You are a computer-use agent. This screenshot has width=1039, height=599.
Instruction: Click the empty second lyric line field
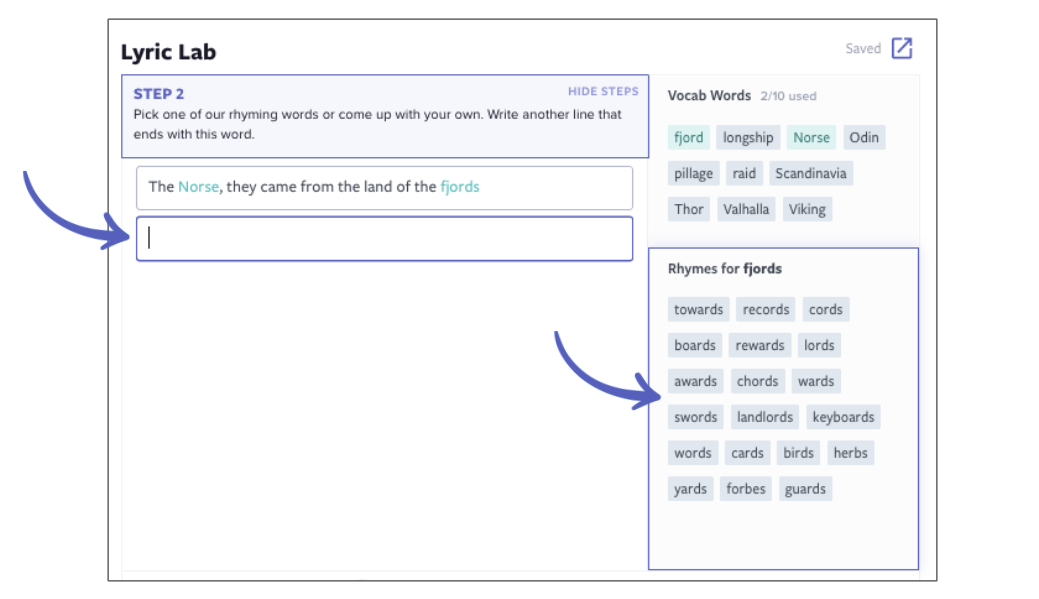[x=384, y=238]
